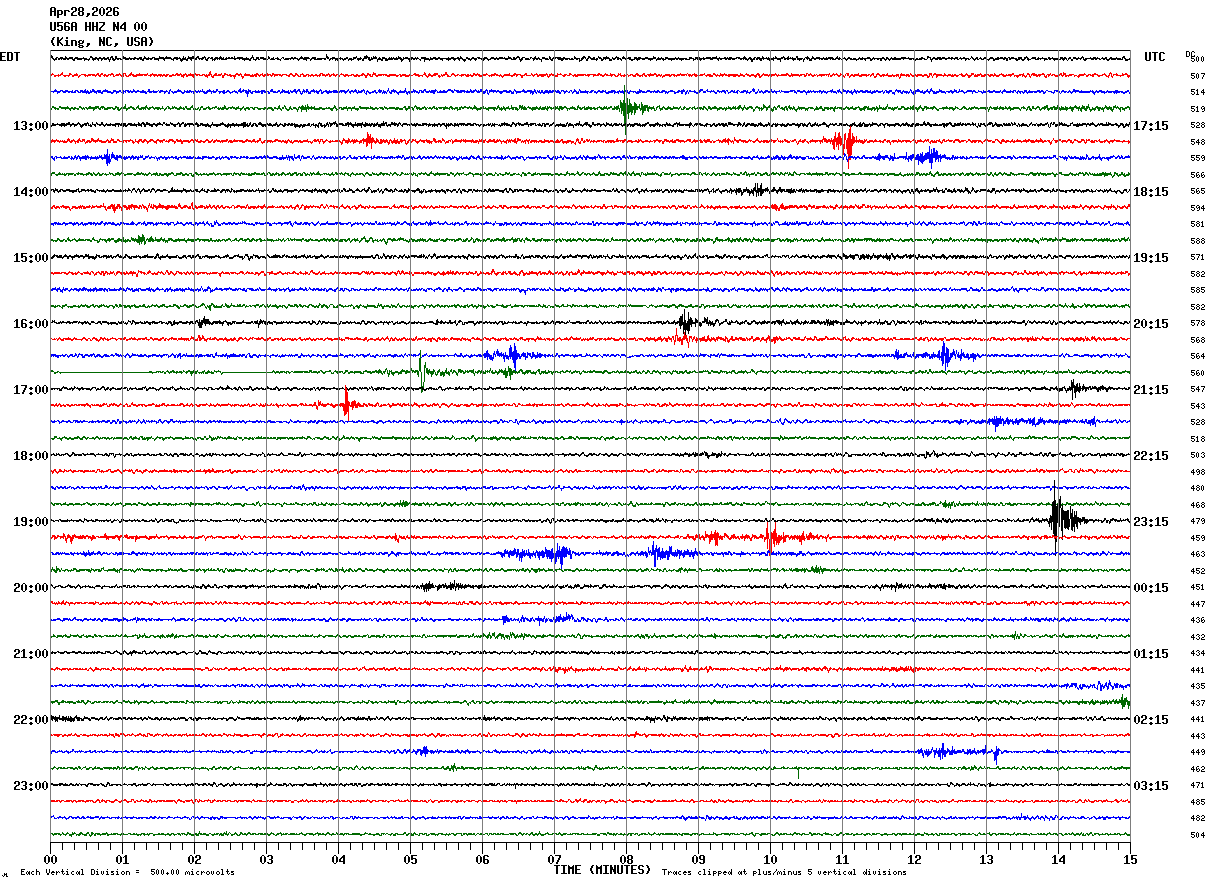Click the EDT timezone heading
This screenshot has height=886, width=1210.
10,57
